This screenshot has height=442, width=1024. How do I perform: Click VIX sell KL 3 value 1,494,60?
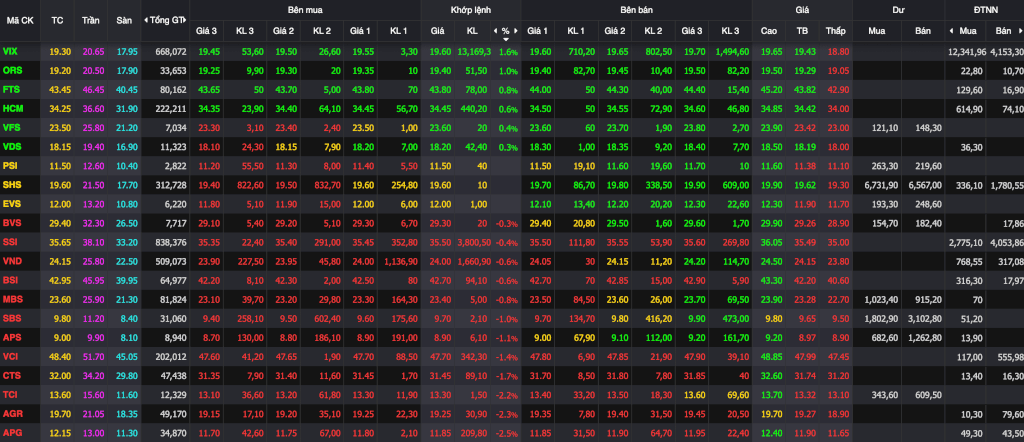732,51
